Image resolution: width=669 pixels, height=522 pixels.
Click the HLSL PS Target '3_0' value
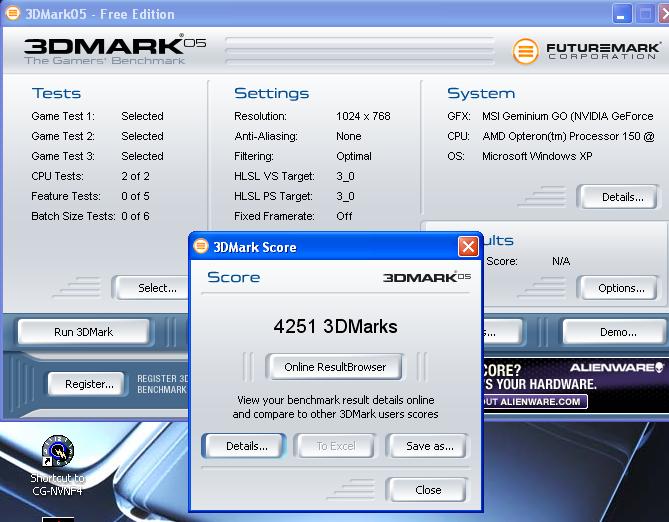point(345,196)
